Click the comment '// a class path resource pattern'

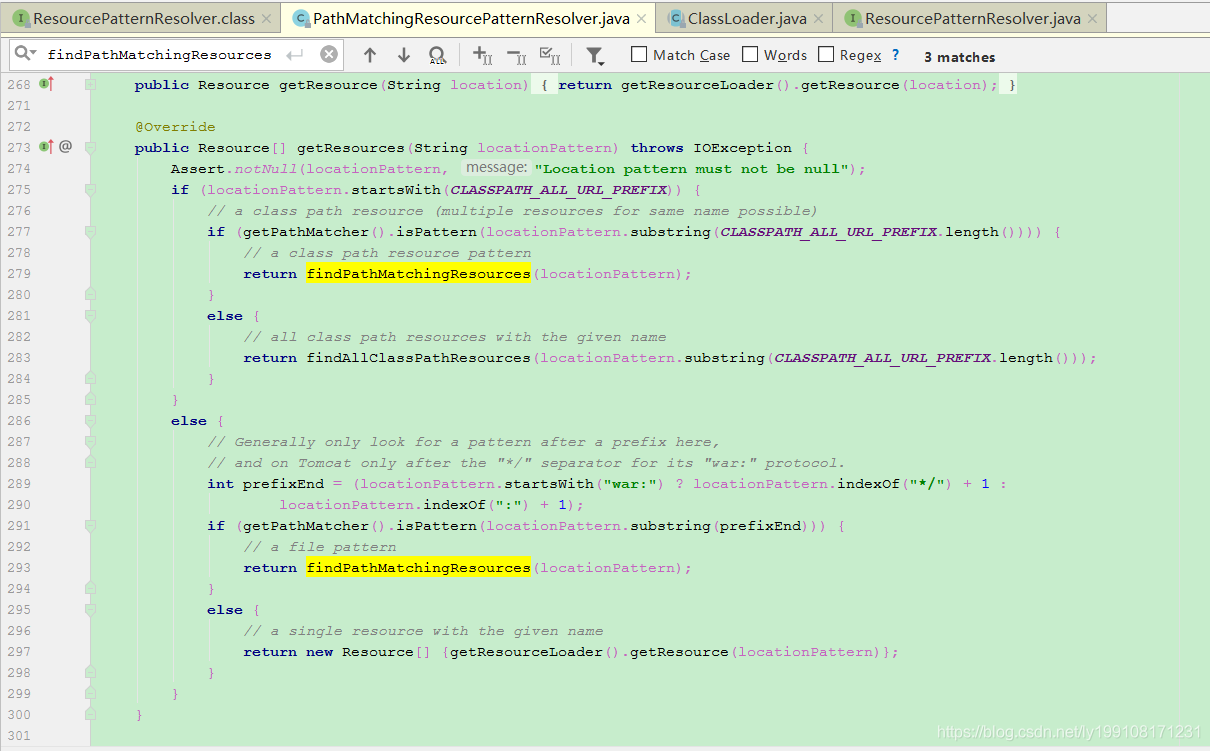tap(387, 253)
